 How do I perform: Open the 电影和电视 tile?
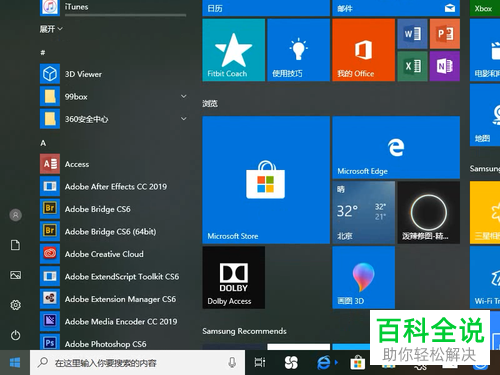[485, 50]
